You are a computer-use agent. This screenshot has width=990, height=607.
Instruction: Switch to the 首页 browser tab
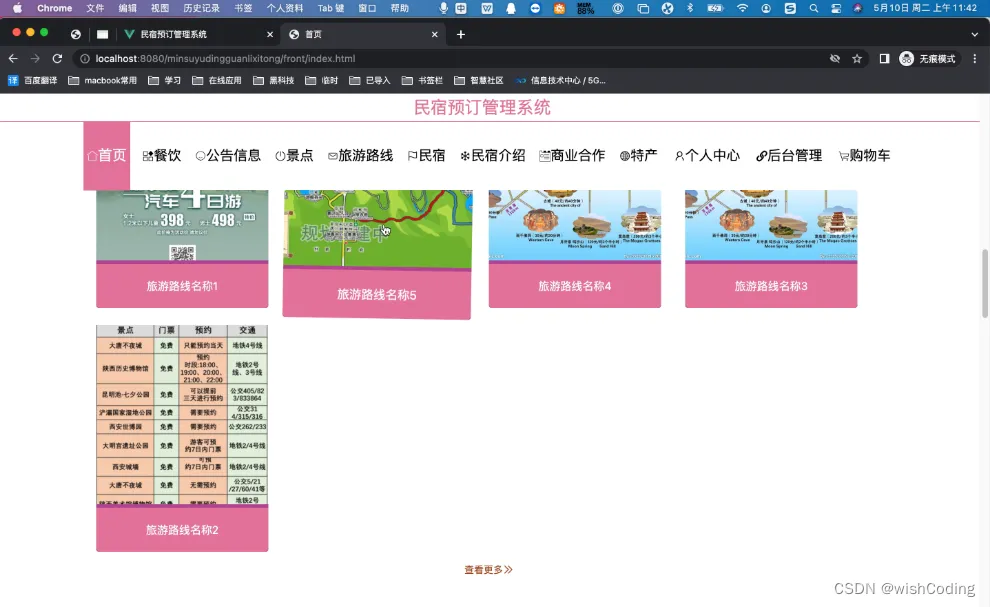(x=364, y=34)
